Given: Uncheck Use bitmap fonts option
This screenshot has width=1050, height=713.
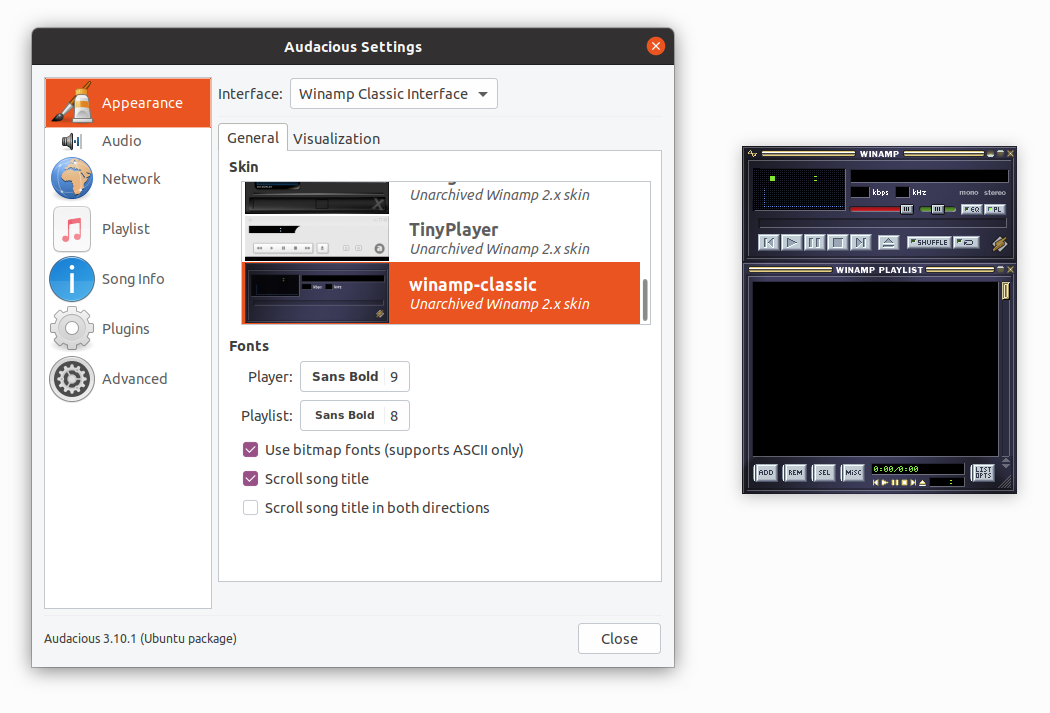Looking at the screenshot, I should click(250, 449).
